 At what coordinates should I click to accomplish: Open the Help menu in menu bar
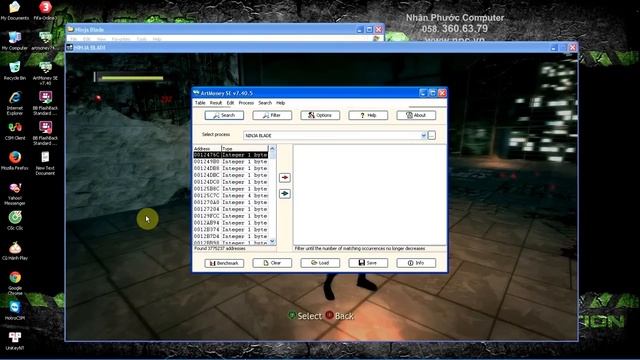click(280, 103)
